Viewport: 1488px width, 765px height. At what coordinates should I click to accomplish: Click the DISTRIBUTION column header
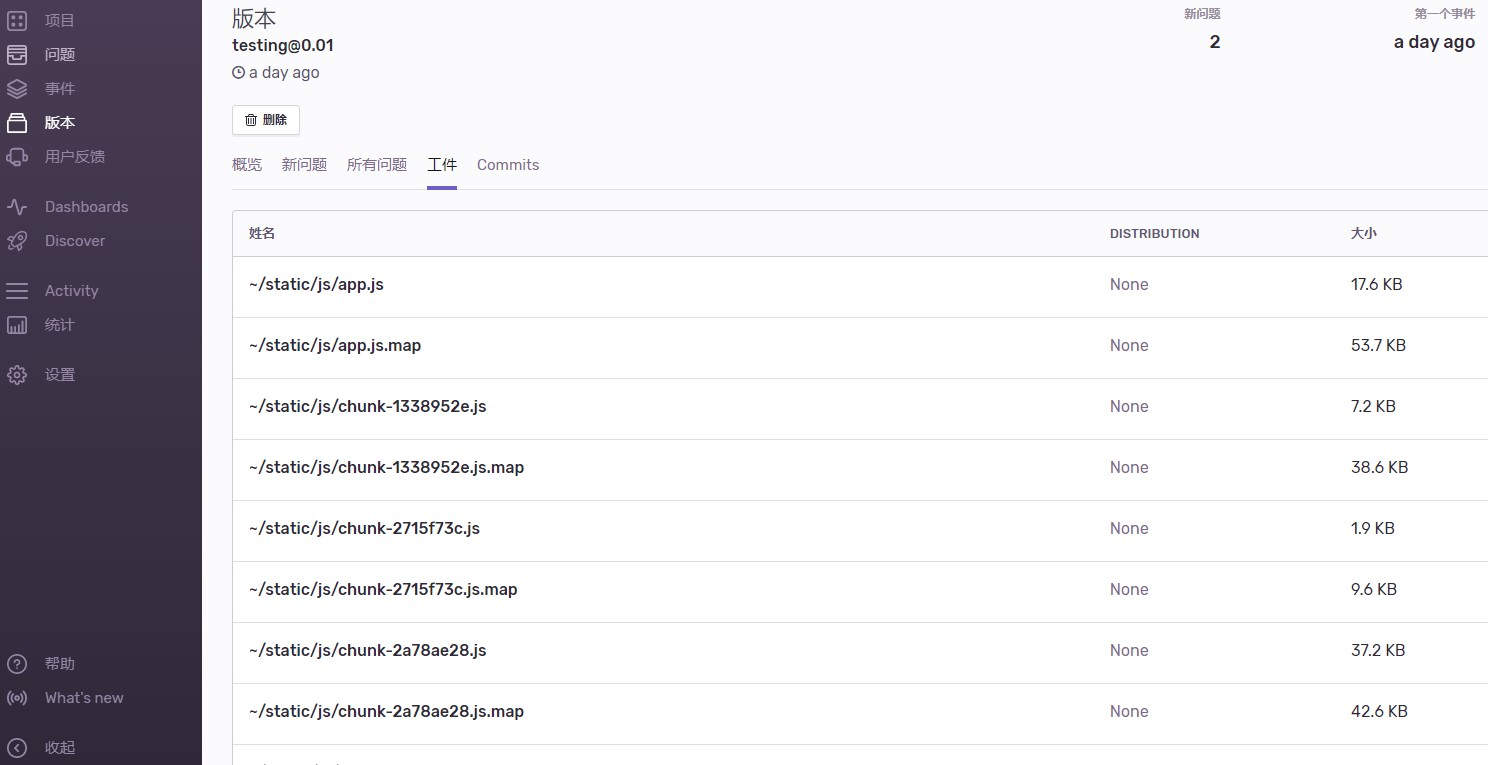point(1154,233)
